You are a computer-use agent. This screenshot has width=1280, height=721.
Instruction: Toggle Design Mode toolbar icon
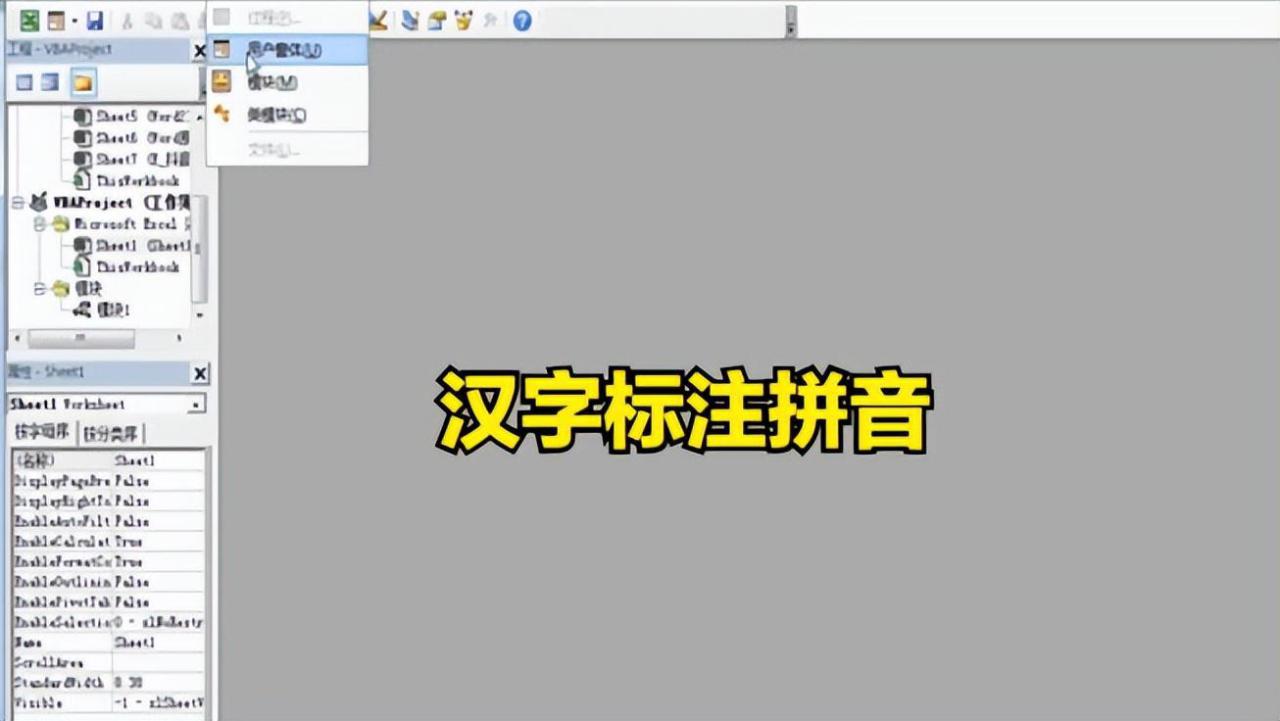[379, 20]
